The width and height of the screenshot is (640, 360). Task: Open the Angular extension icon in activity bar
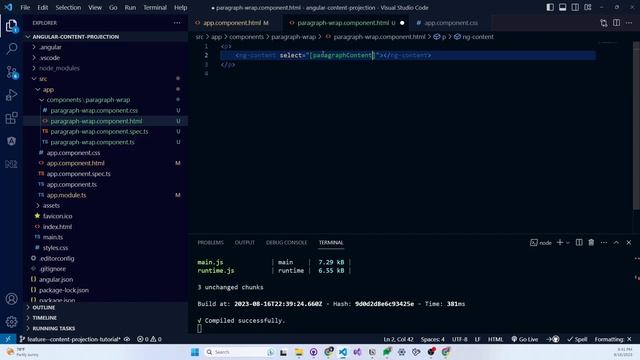(11, 141)
